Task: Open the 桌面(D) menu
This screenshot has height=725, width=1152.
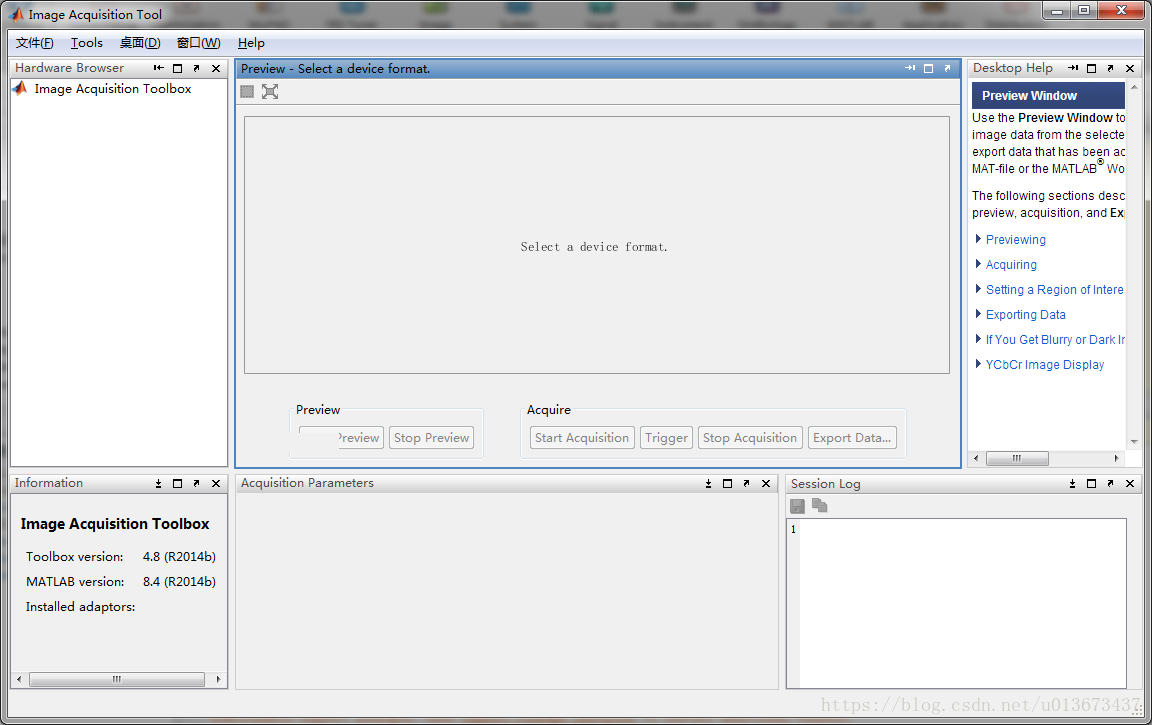Action: (140, 43)
